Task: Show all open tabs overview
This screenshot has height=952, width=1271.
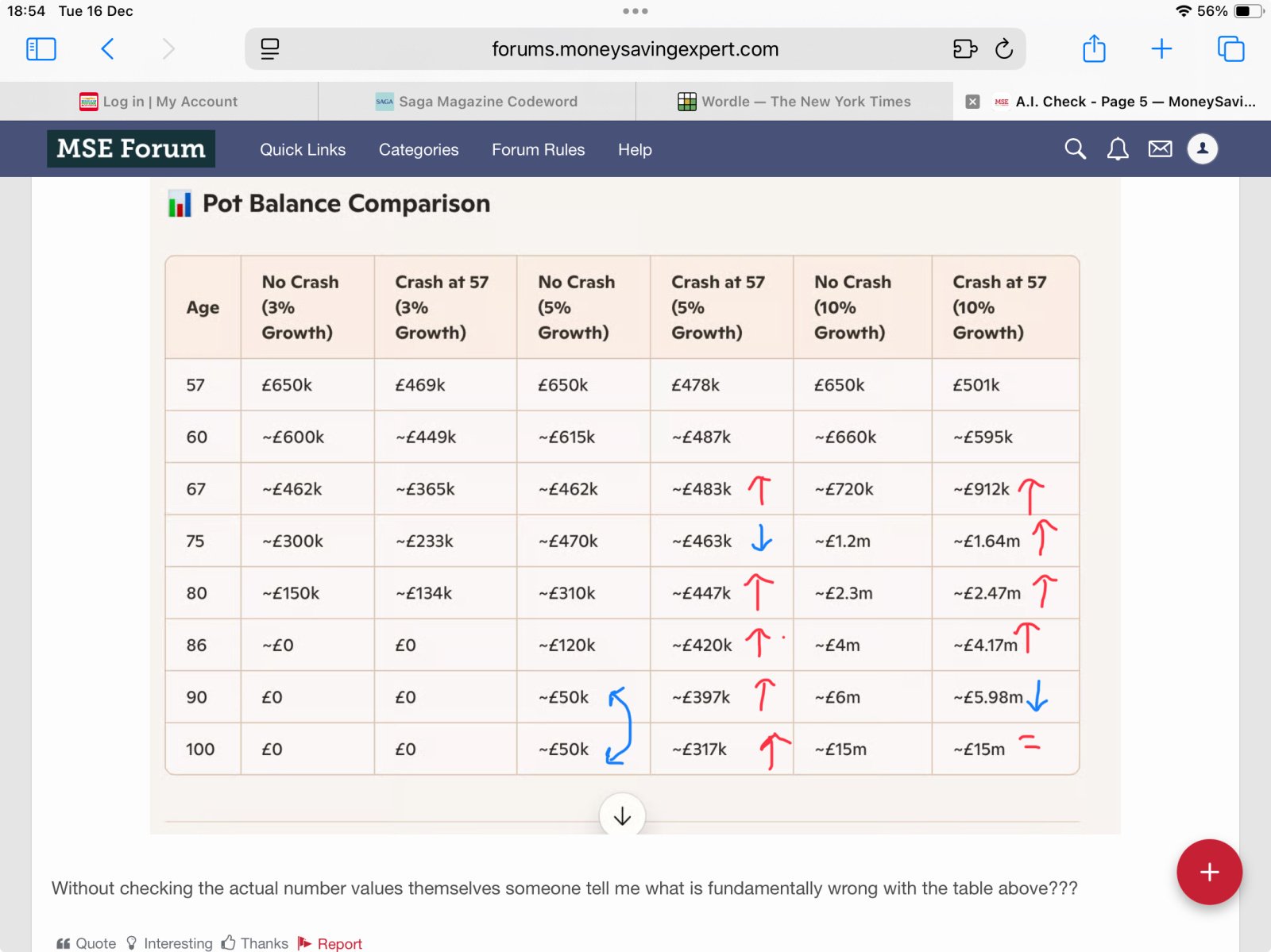Action: pos(1230,49)
